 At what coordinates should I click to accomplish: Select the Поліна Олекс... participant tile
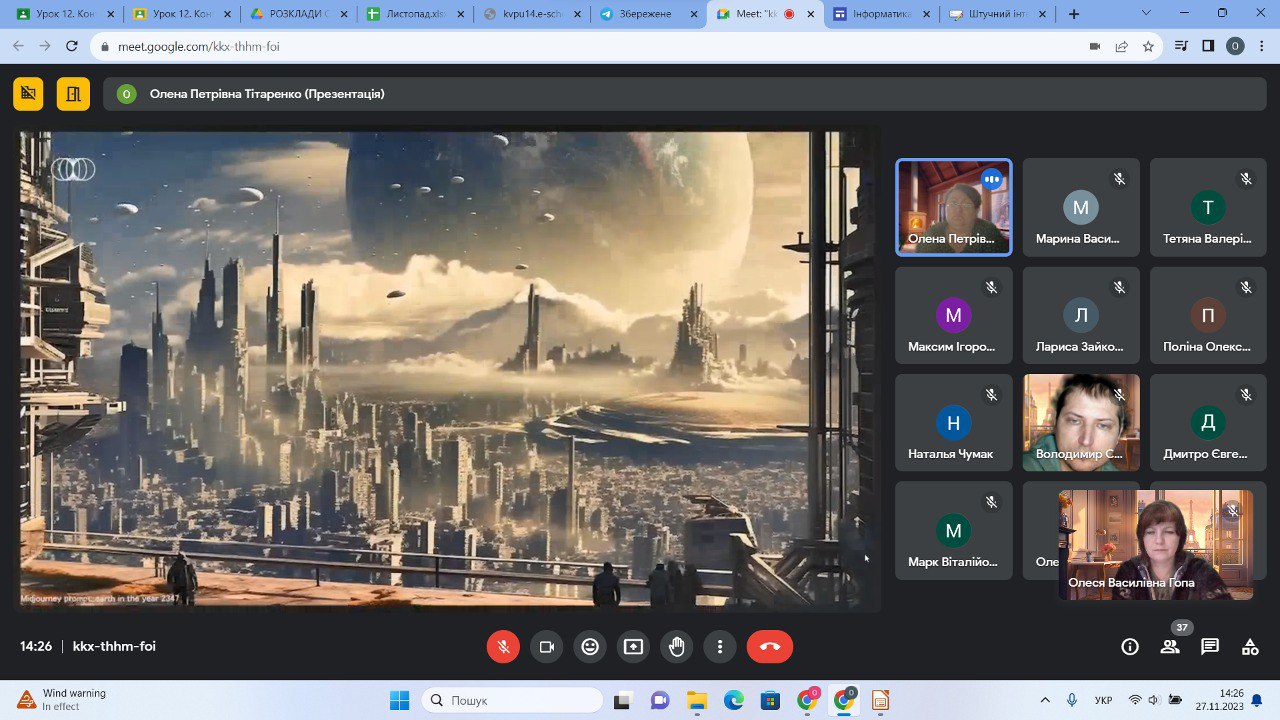coord(1208,315)
